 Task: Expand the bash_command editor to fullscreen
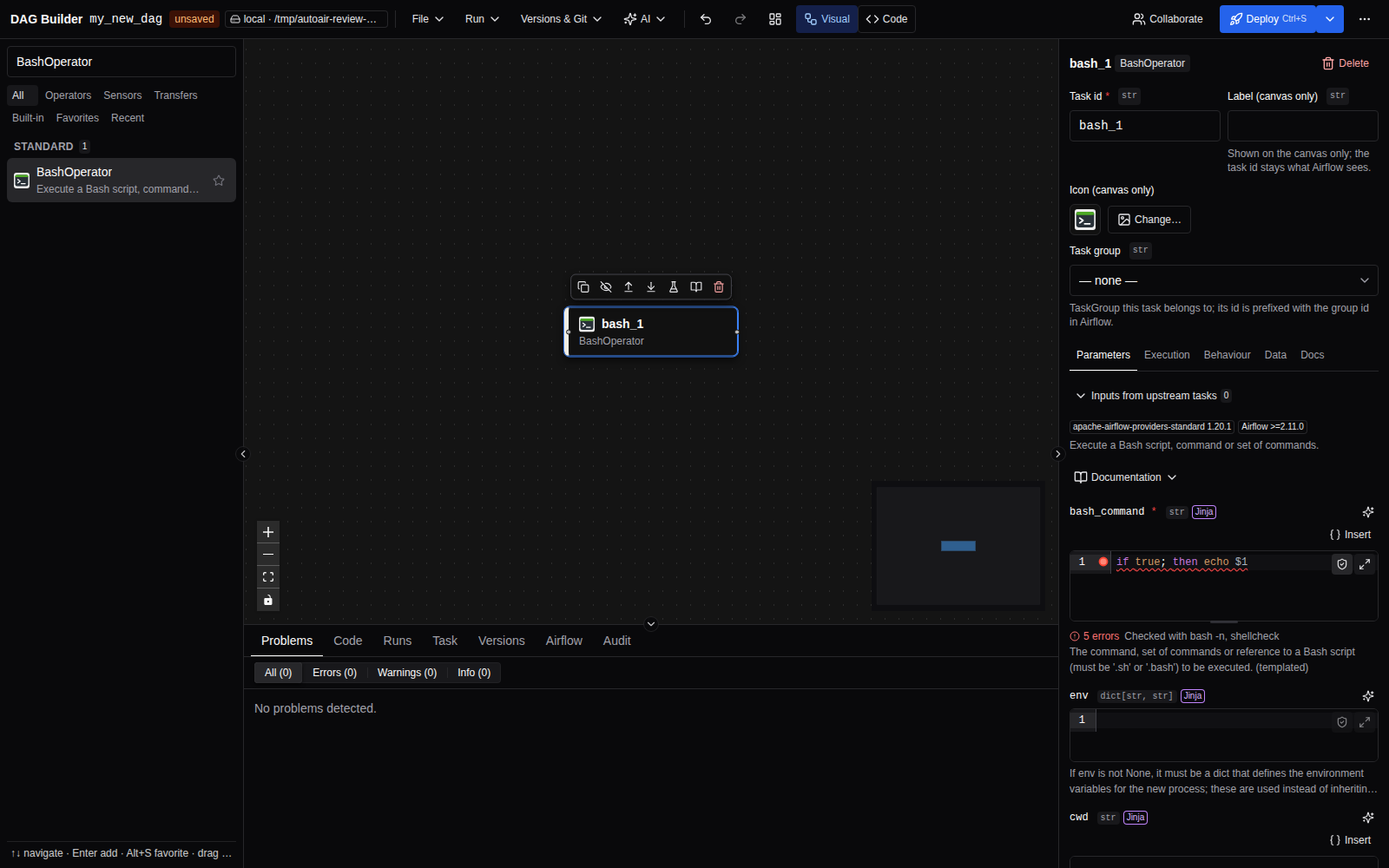[1365, 564]
